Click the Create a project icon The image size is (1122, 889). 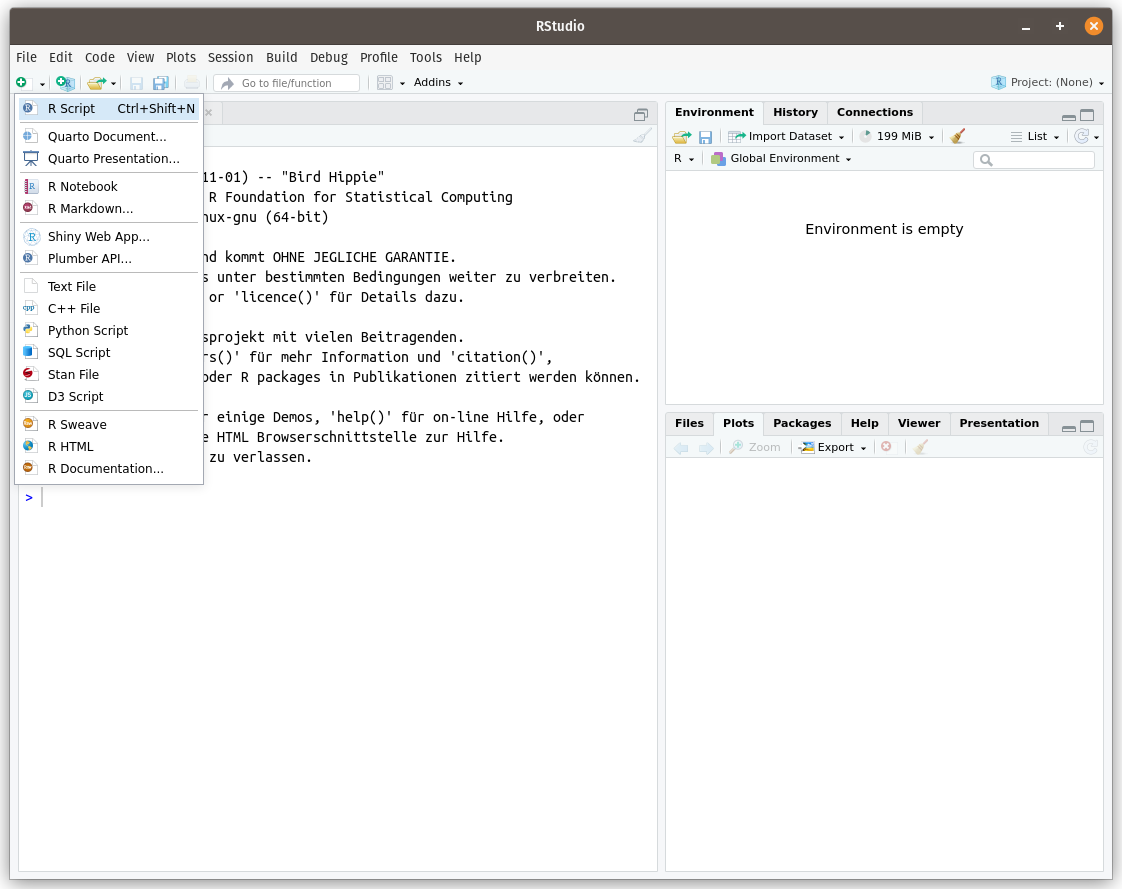tap(64, 83)
